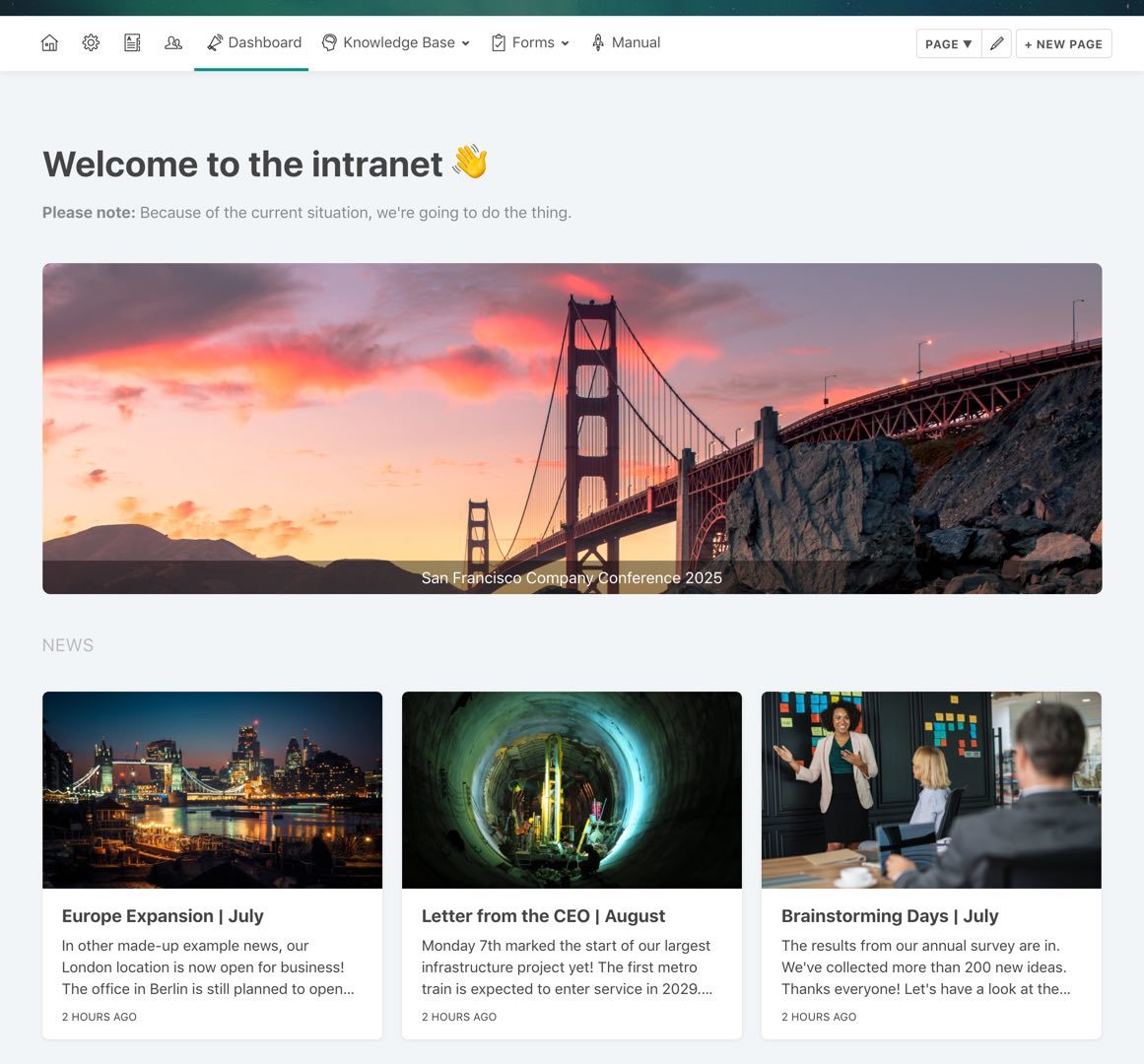Open the Forms menu

pyautogui.click(x=530, y=43)
